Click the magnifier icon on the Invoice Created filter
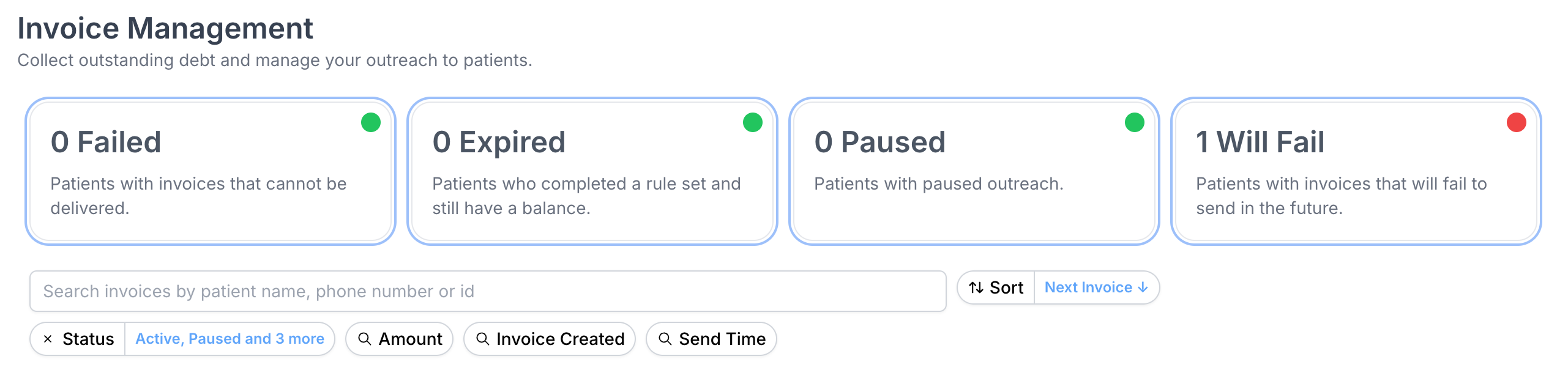 point(483,338)
